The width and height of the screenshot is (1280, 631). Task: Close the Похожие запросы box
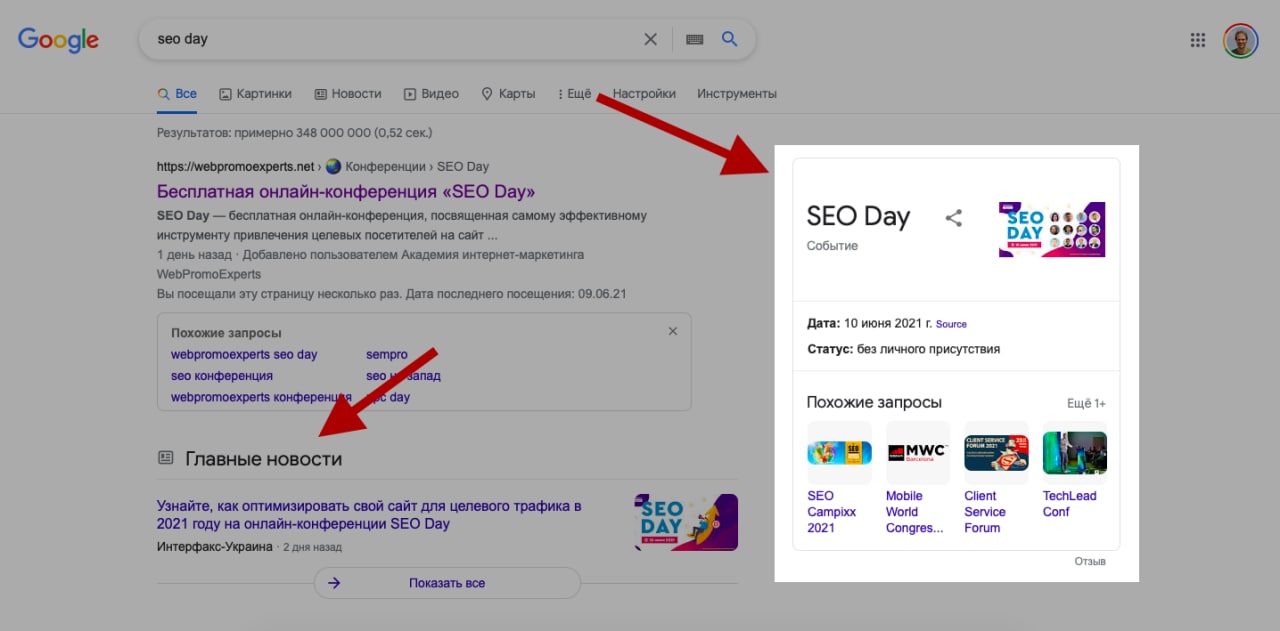[x=673, y=331]
